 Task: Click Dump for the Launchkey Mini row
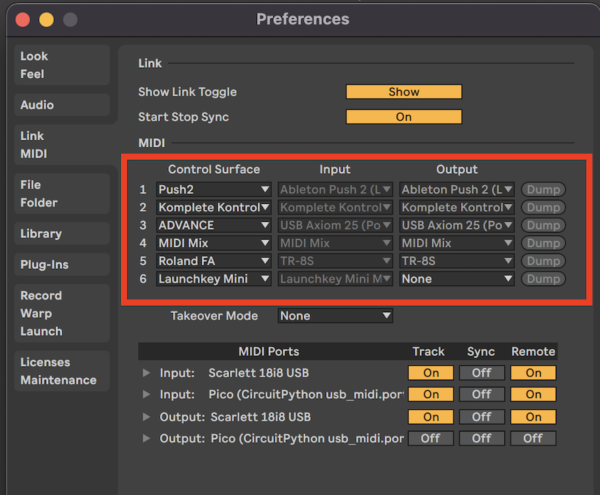[543, 279]
